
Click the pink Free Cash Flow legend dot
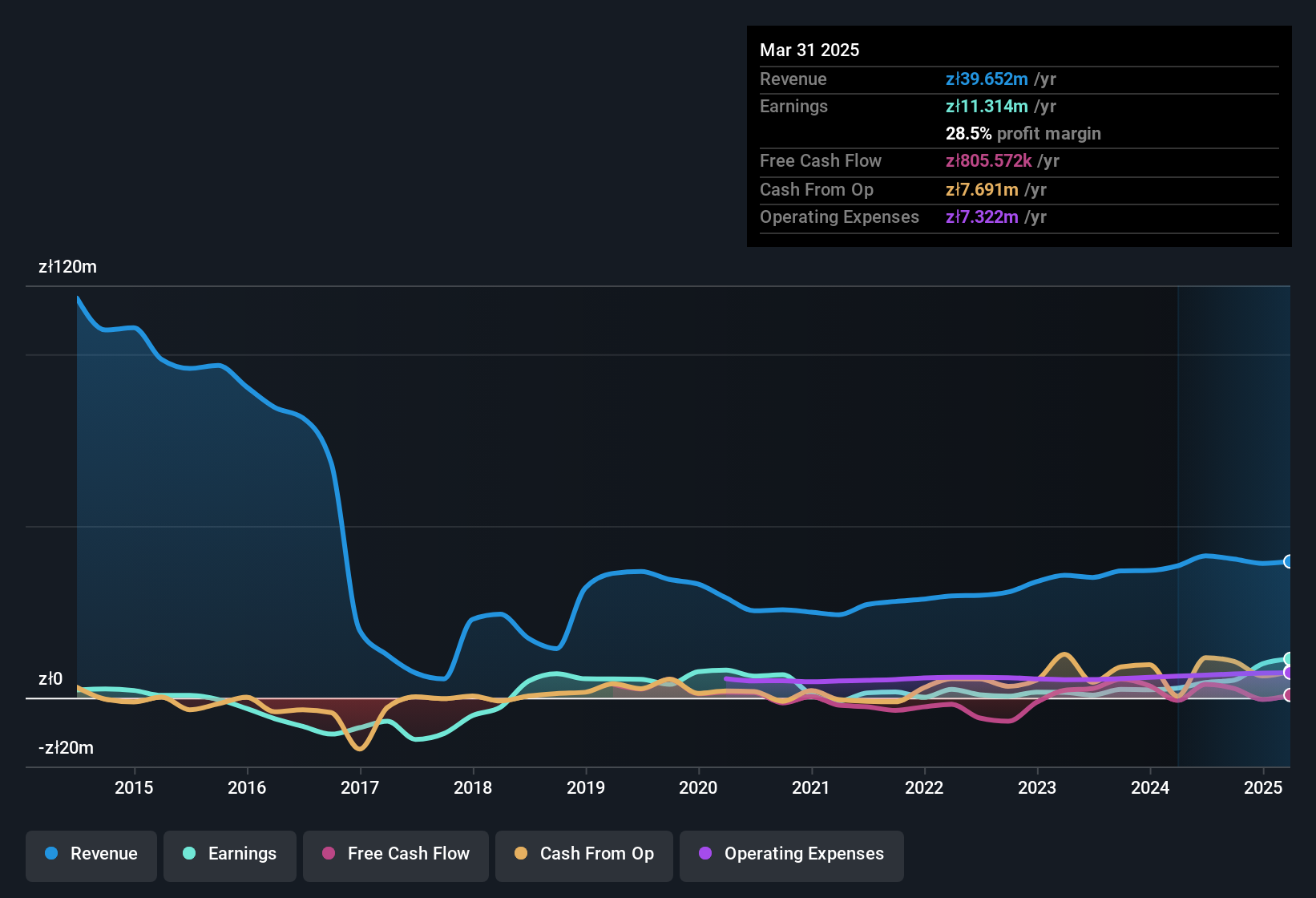[329, 854]
